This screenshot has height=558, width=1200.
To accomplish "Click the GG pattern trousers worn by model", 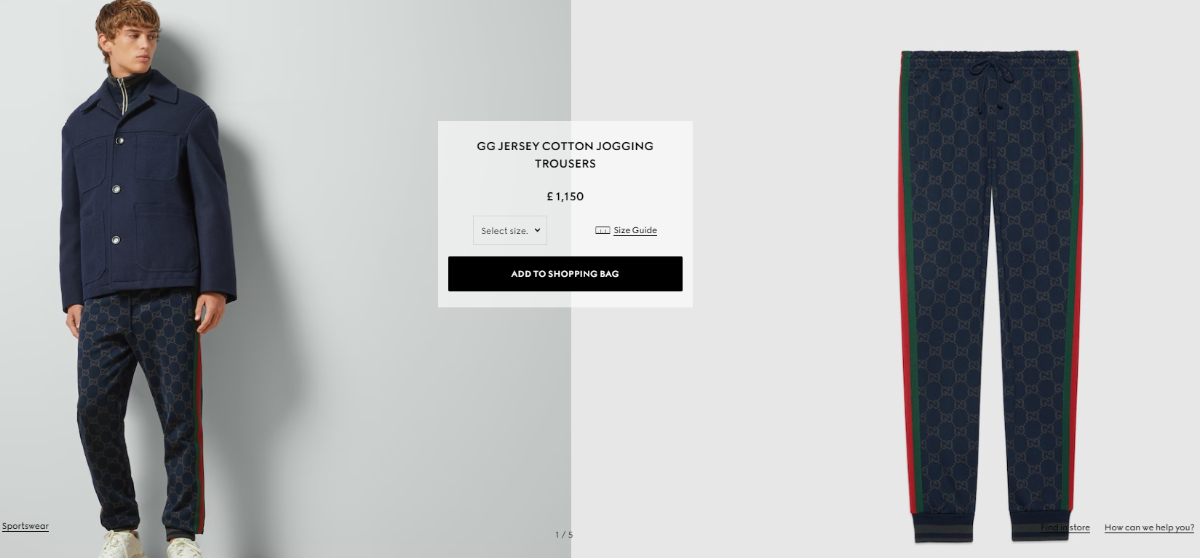I will (x=140, y=410).
